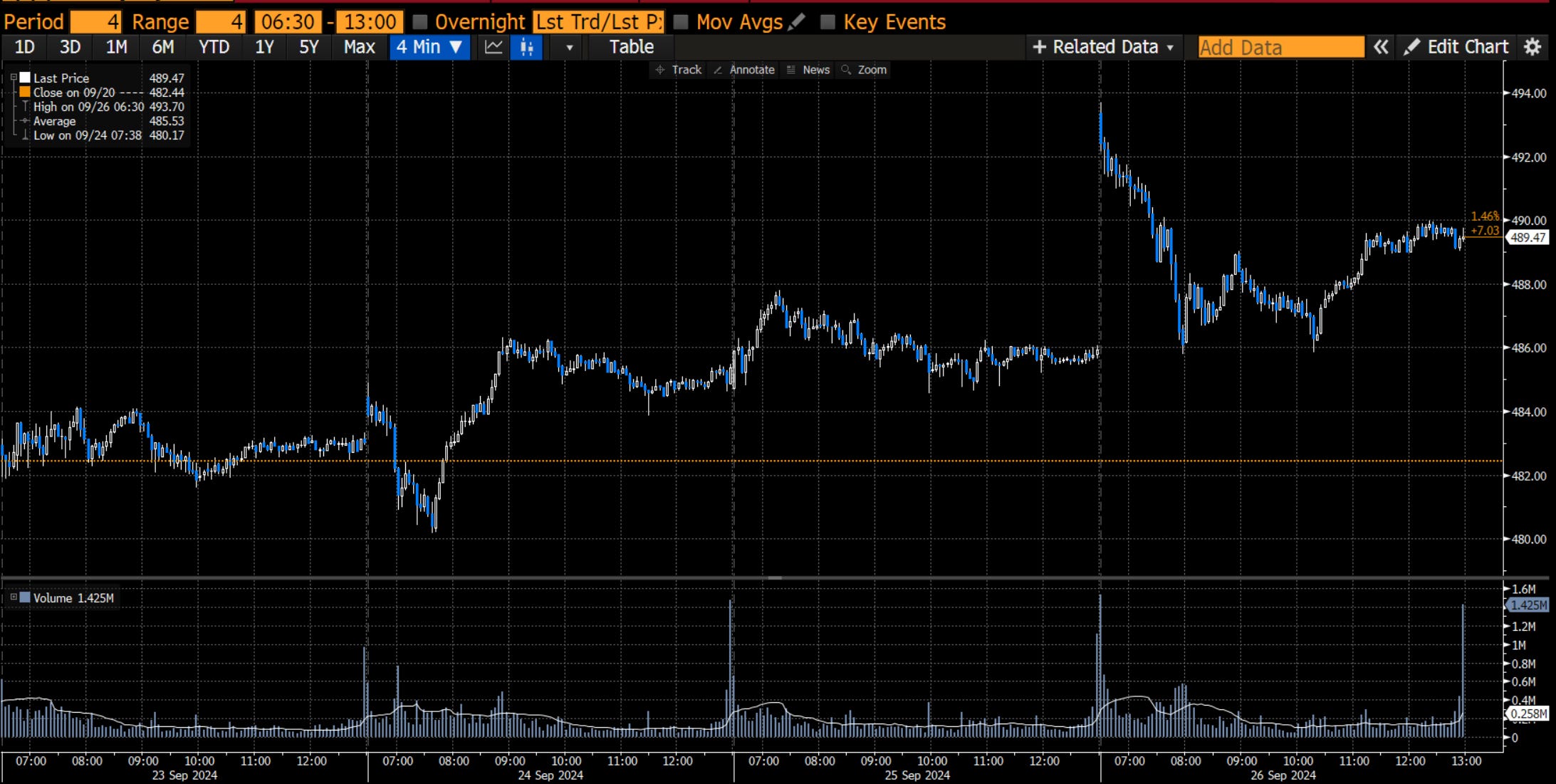This screenshot has width=1556, height=784.
Task: Activate the Track crosshair tool
Action: coord(678,70)
